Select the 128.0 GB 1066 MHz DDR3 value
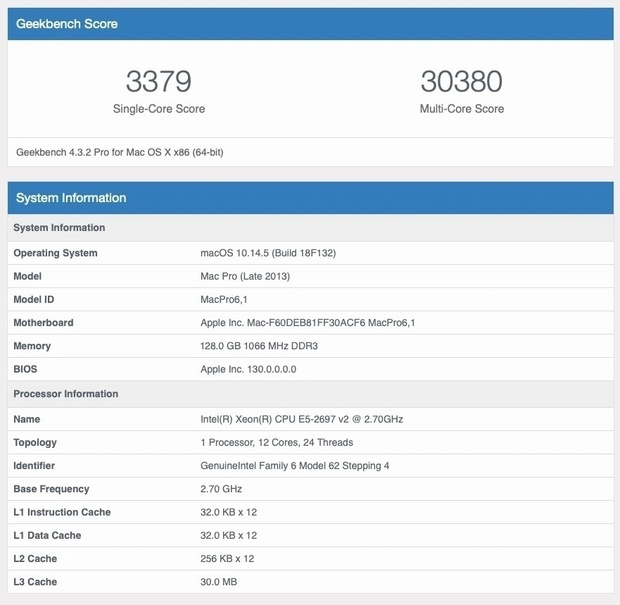Screen dimensions: 620x605 [259, 346]
